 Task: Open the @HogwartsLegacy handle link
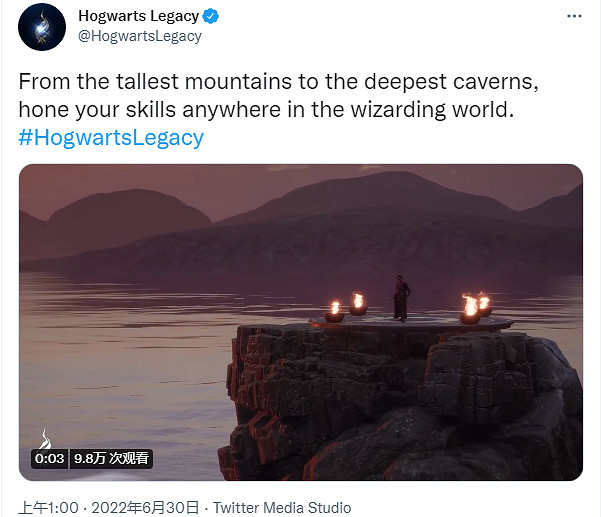tap(140, 36)
